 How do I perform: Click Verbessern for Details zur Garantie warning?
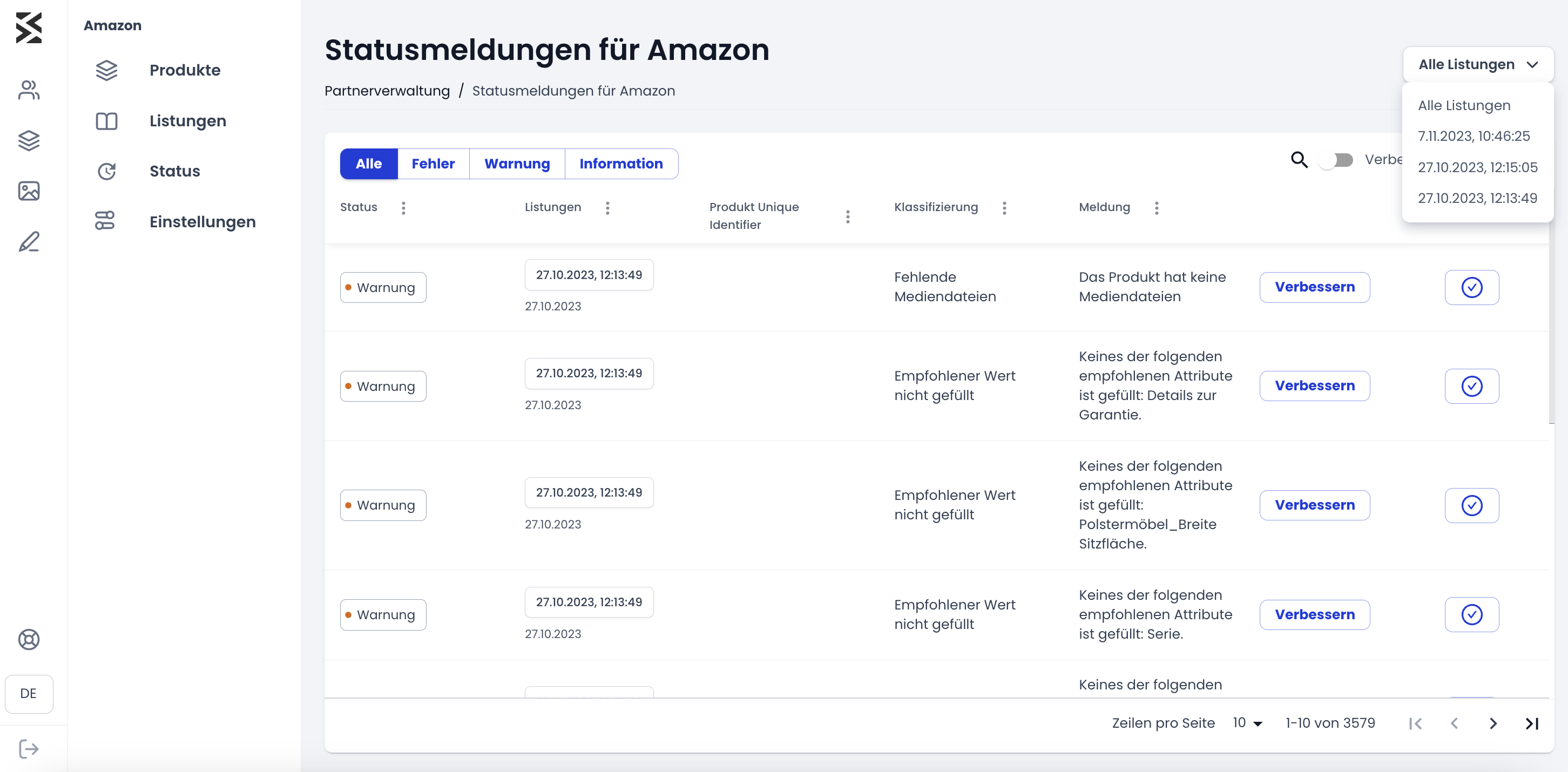tap(1314, 386)
